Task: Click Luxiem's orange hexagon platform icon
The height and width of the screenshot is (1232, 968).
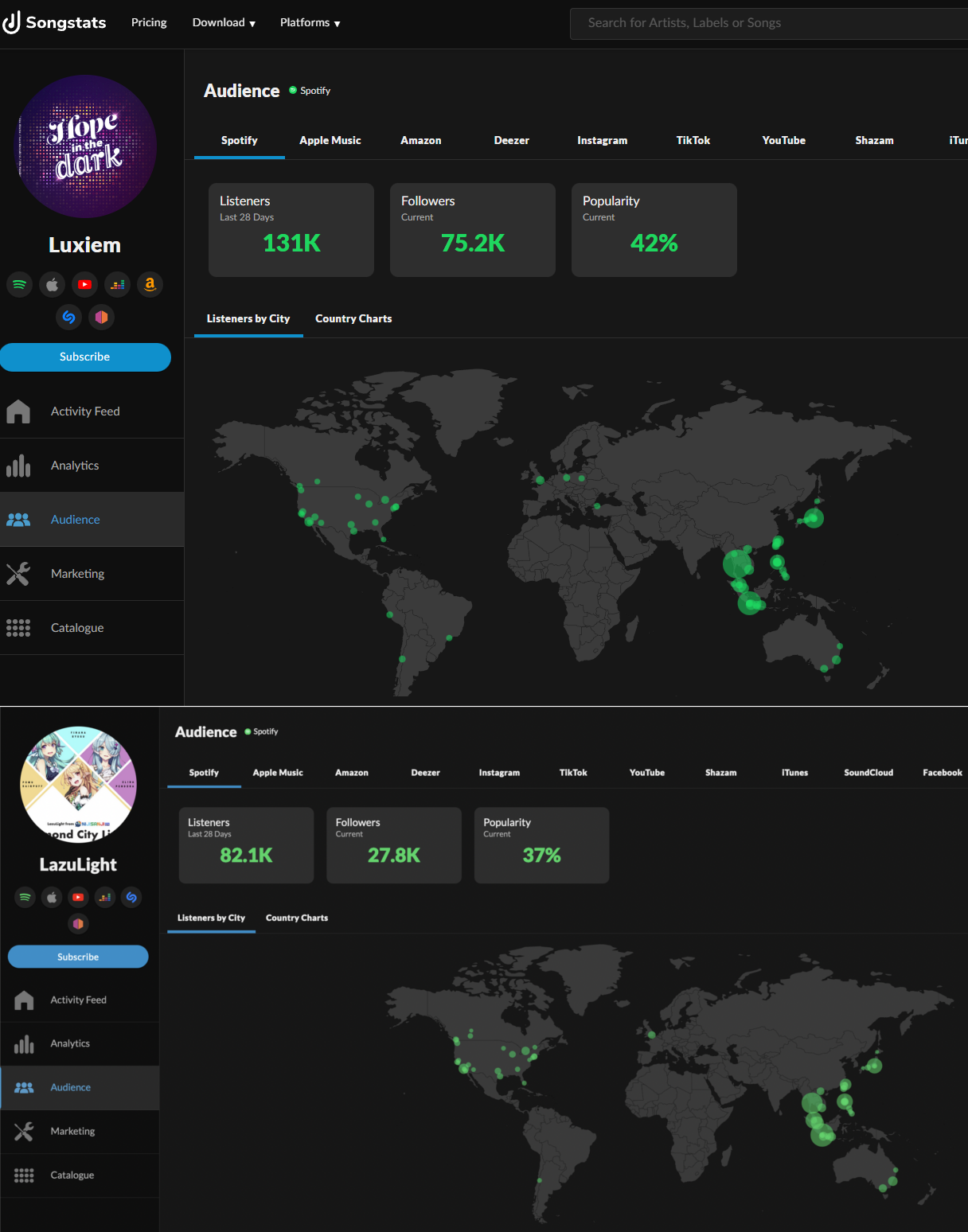Action: 101,317
